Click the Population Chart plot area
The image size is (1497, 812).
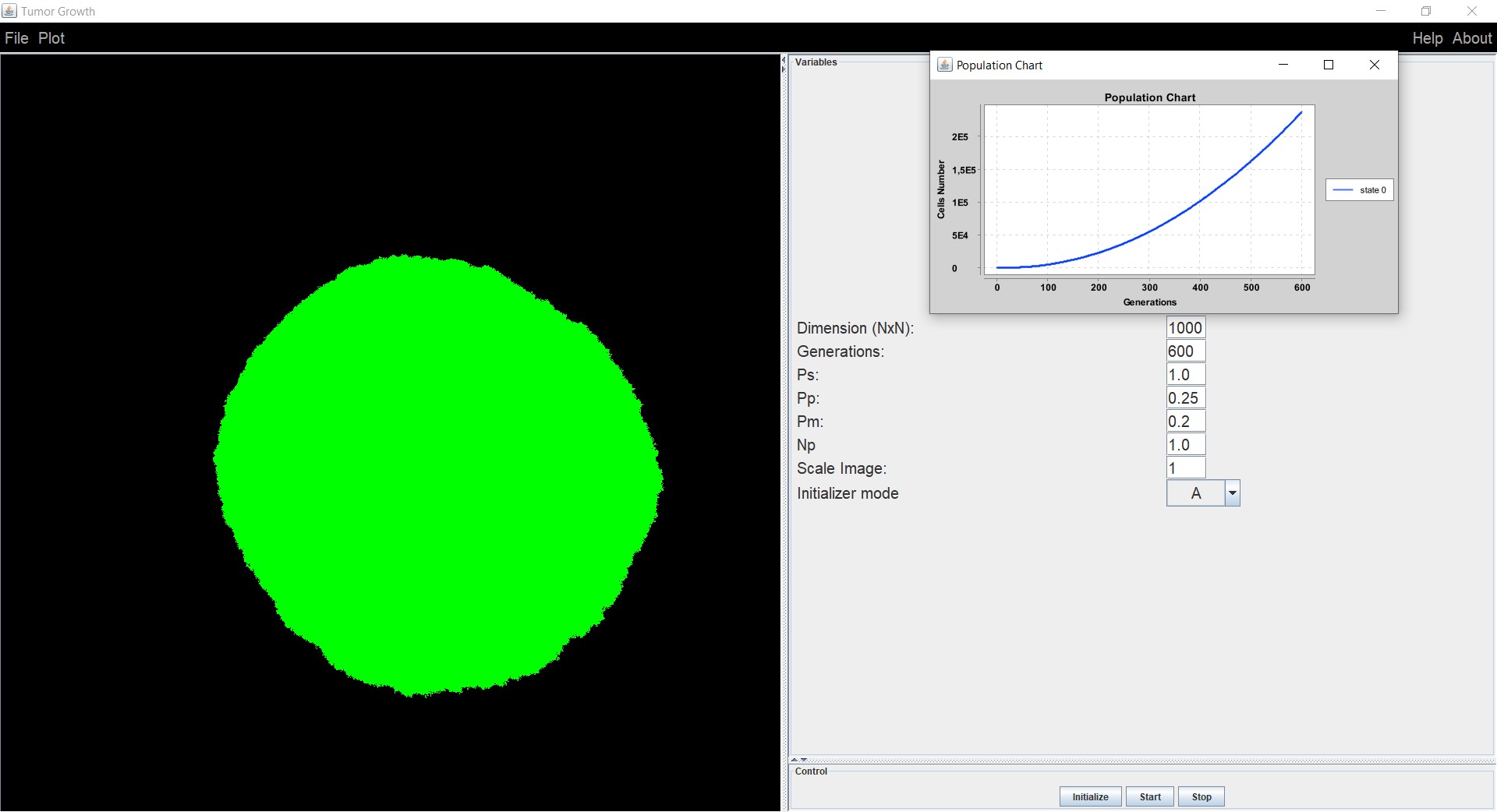tap(1149, 190)
